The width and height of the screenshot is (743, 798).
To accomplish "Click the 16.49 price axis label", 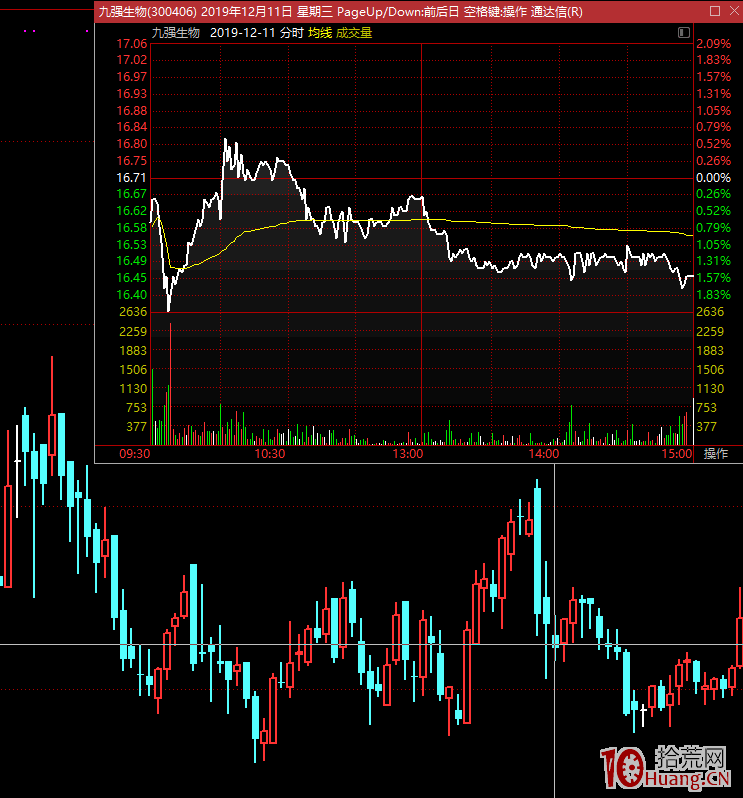I will click(132, 261).
